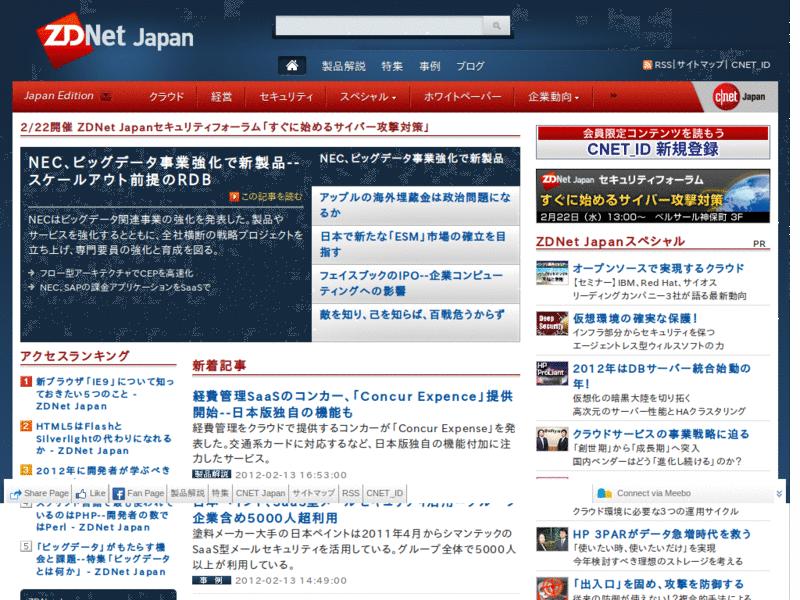The width and height of the screenshot is (800, 600).
Task: Click the Meebo chat icon
Action: [x=605, y=493]
